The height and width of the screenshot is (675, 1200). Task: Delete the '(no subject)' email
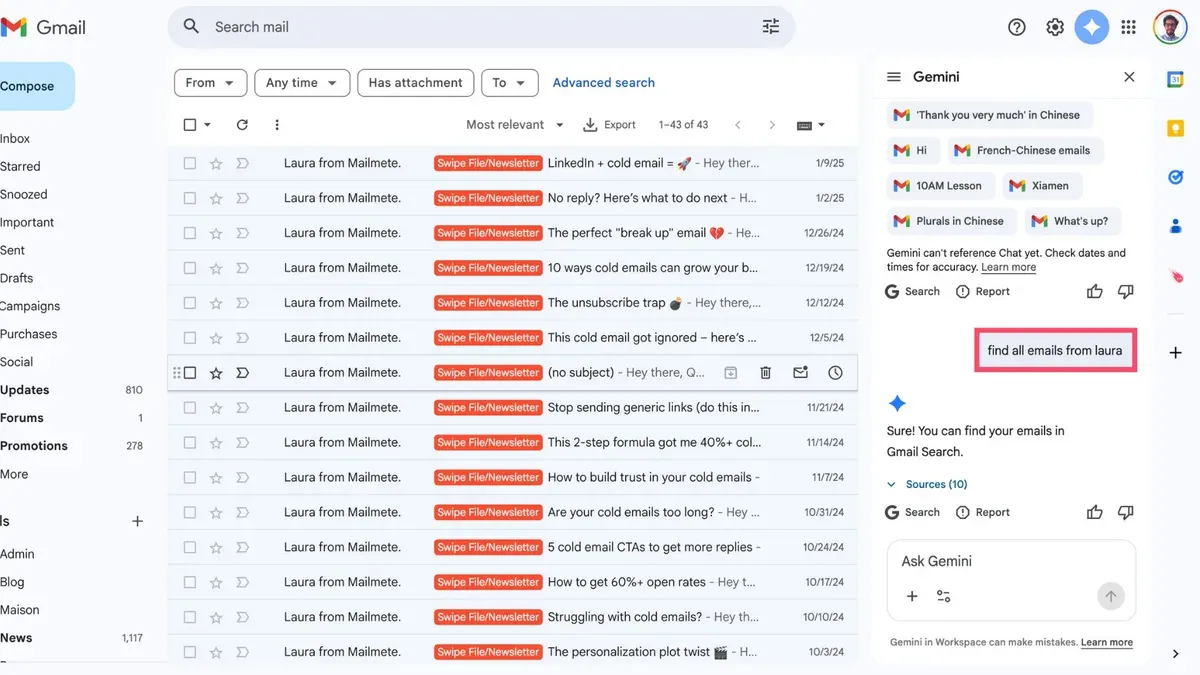tap(766, 373)
